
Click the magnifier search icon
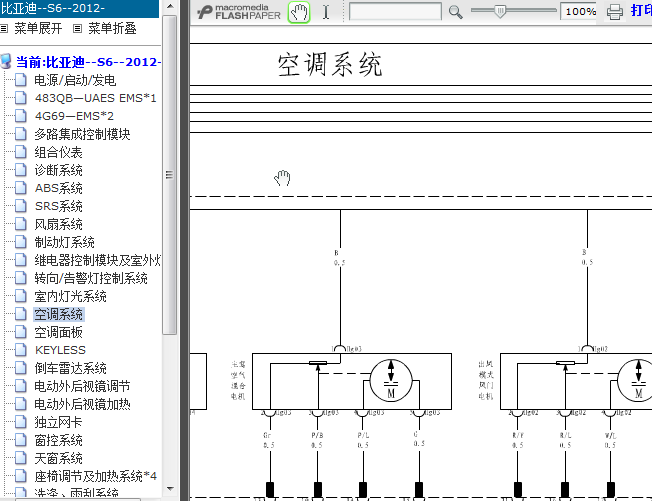(x=455, y=12)
